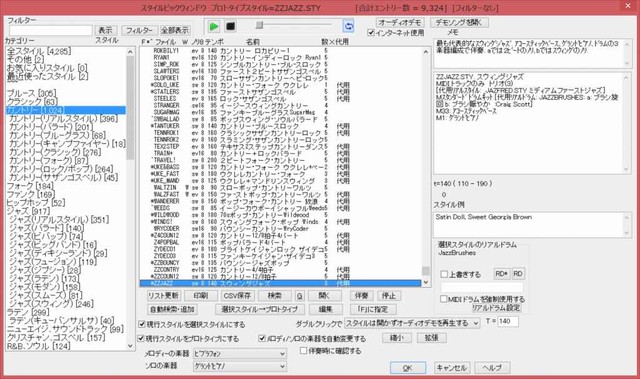Click the CSV保存 button

pyautogui.click(x=238, y=296)
